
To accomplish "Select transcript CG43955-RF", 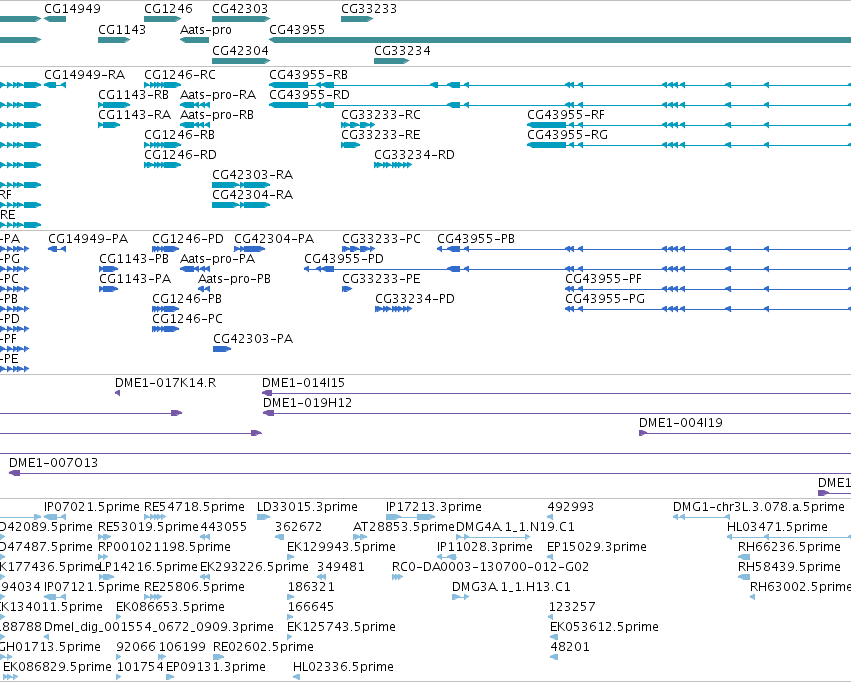I will pos(566,114).
